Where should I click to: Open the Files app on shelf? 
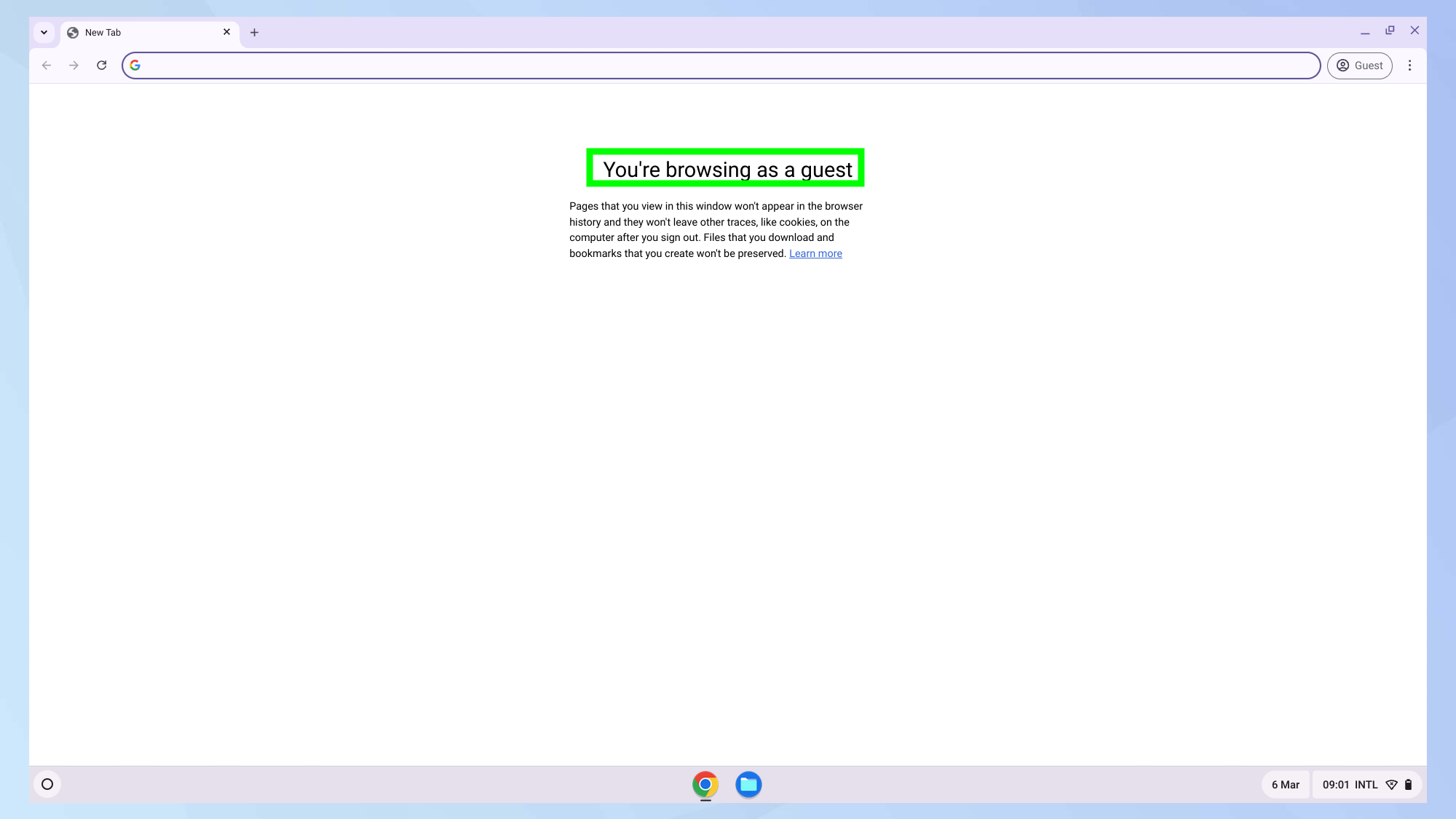point(748,784)
